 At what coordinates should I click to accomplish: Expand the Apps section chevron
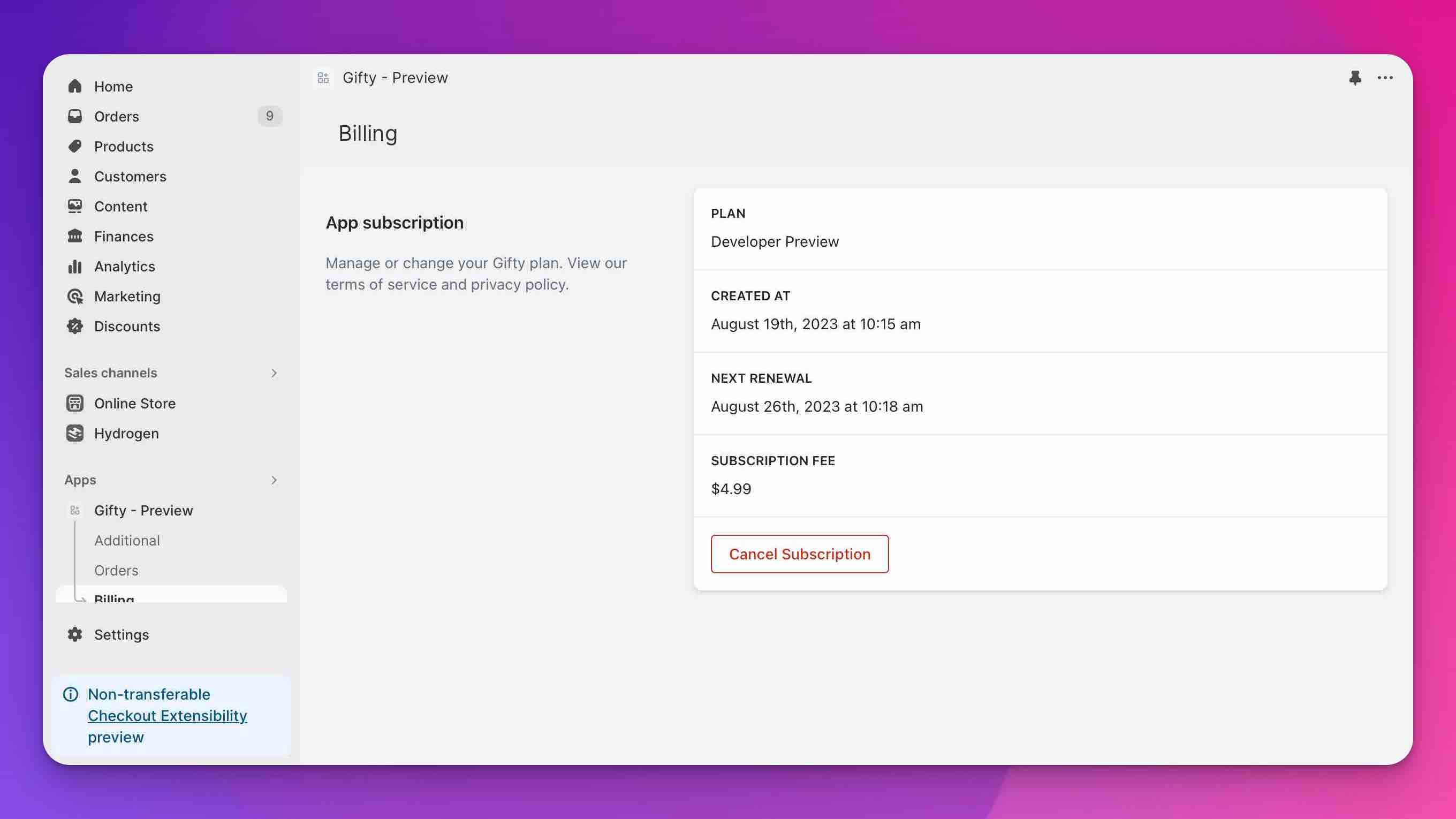(274, 480)
